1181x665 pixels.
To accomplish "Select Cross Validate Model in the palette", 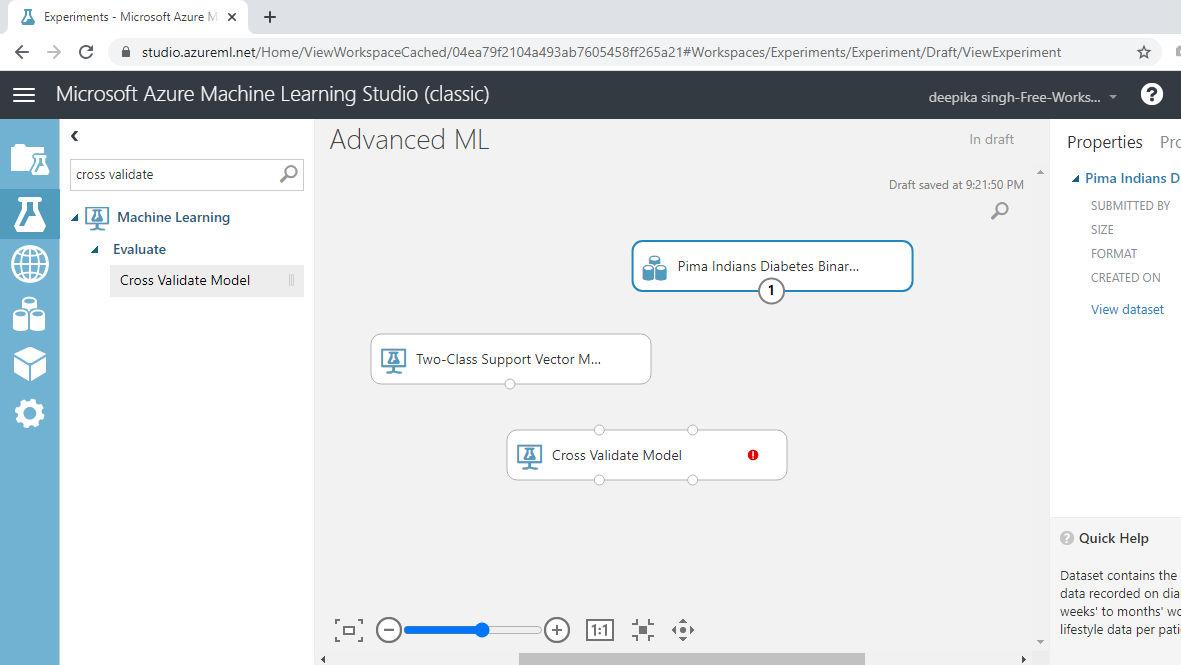I will point(206,280).
